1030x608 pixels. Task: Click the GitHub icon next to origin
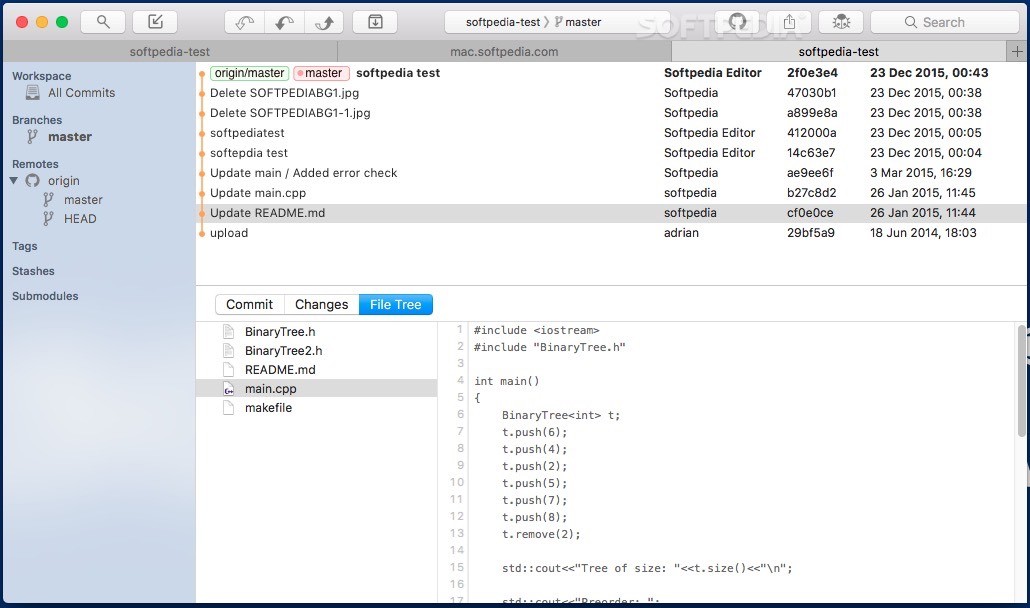(32, 181)
